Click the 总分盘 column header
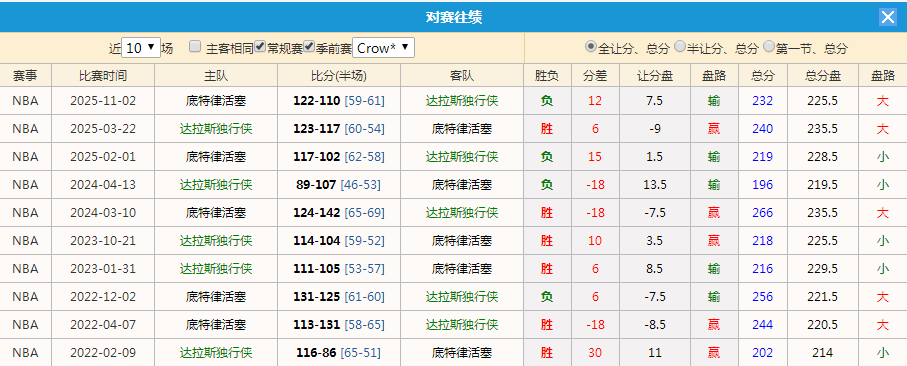907x366 pixels. coord(823,75)
